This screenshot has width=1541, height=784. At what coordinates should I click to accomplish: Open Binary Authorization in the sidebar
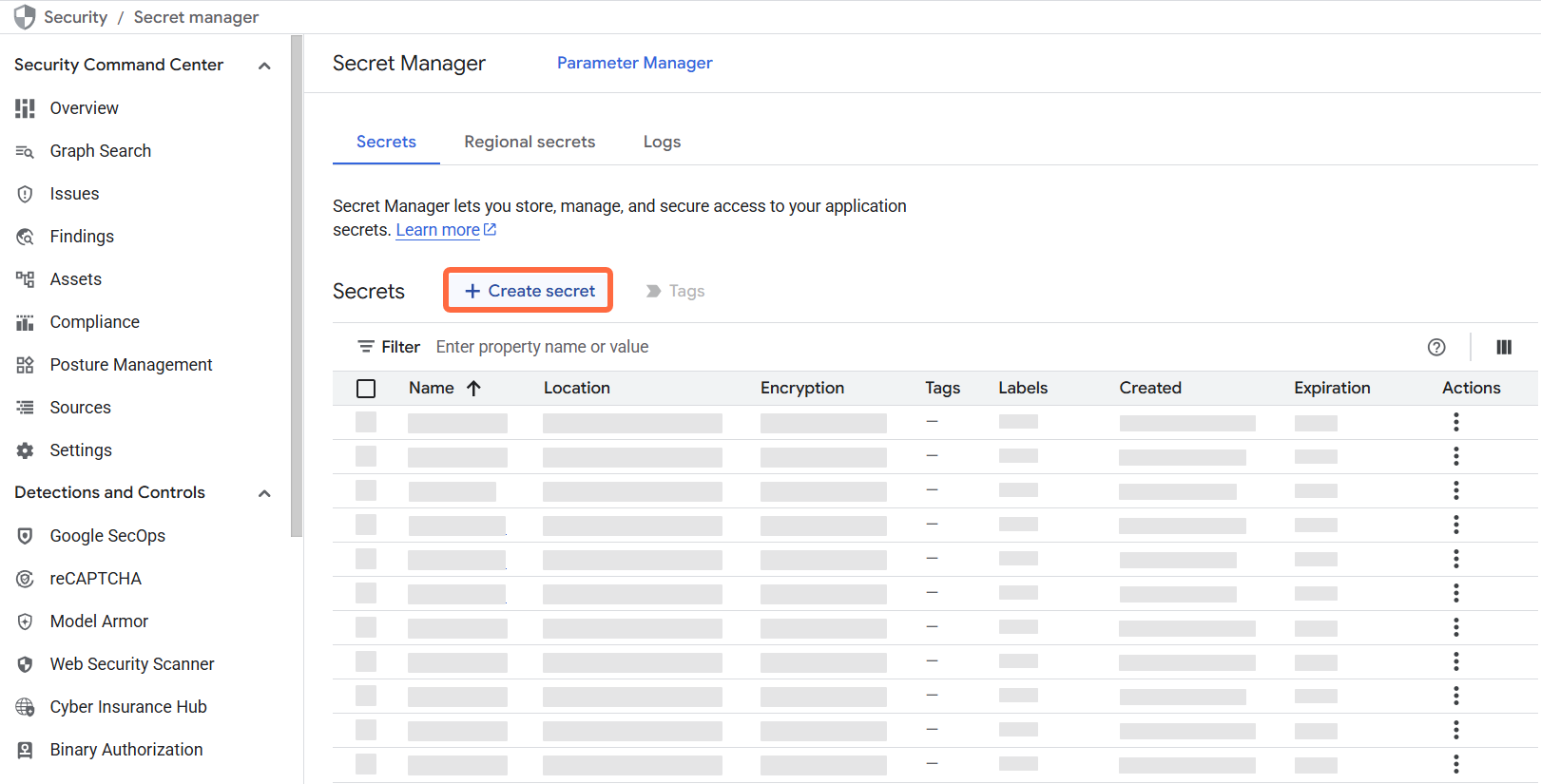[x=126, y=750]
